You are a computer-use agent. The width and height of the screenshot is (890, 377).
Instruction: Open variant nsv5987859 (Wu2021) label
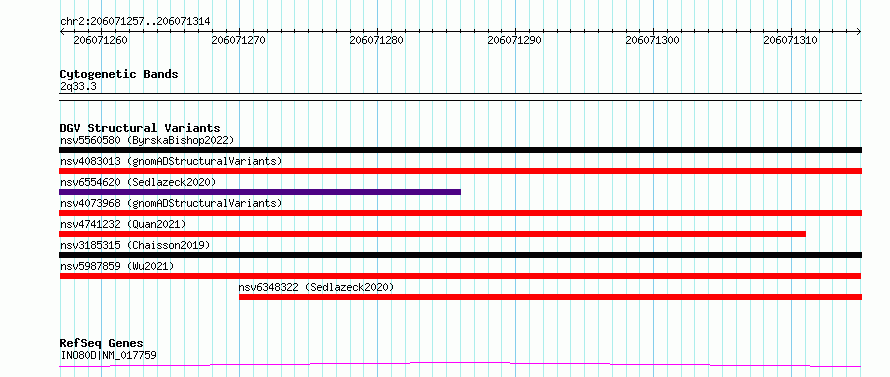[117, 266]
